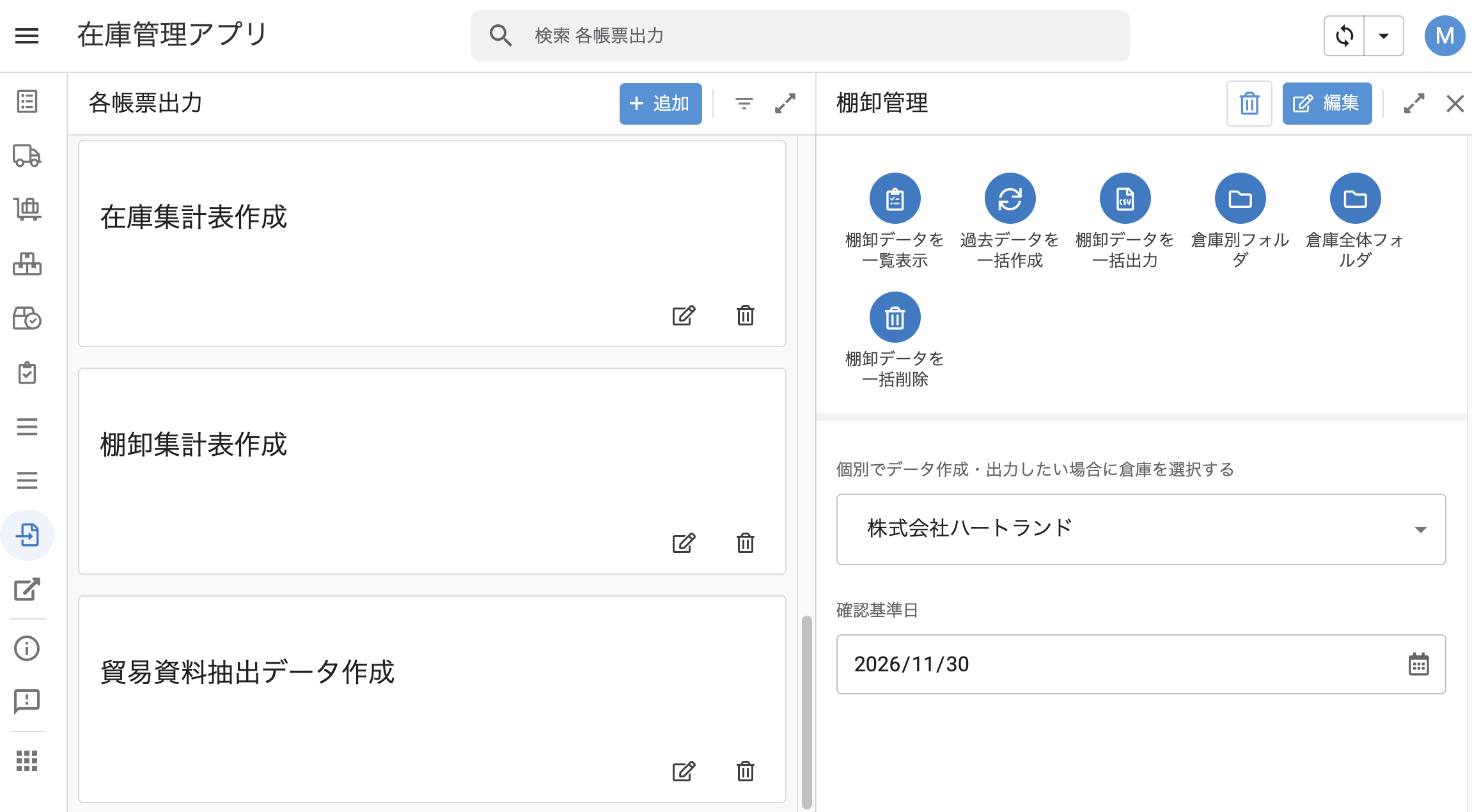Click the search field for 各帳票出力
Image resolution: width=1472 pixels, height=812 pixels.
point(800,36)
